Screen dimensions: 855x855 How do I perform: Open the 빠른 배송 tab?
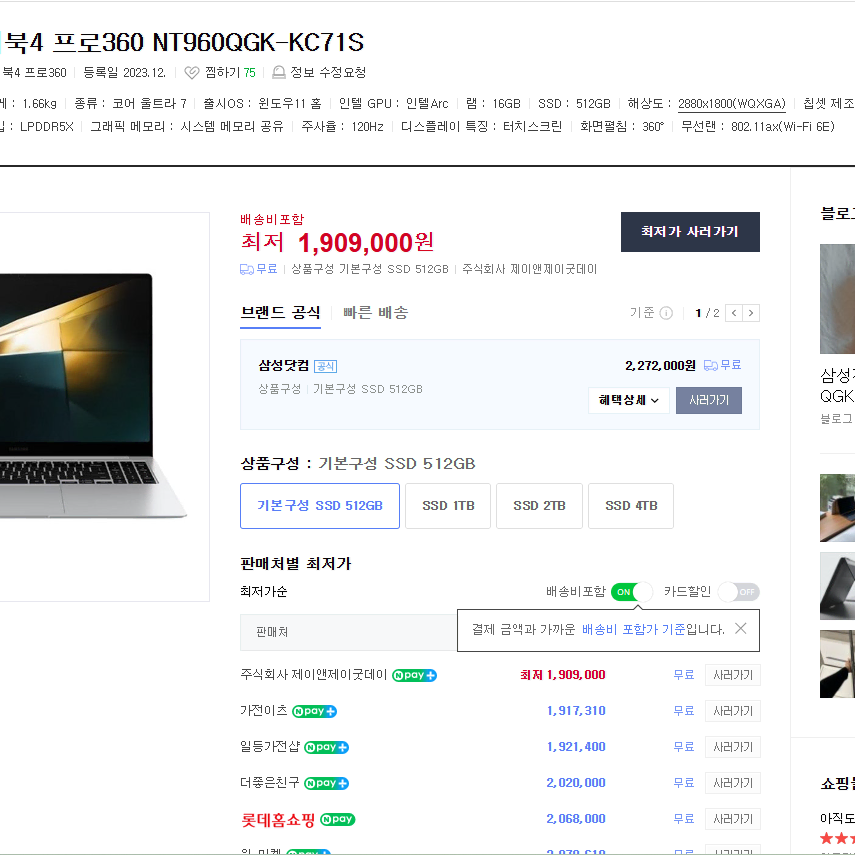point(376,313)
